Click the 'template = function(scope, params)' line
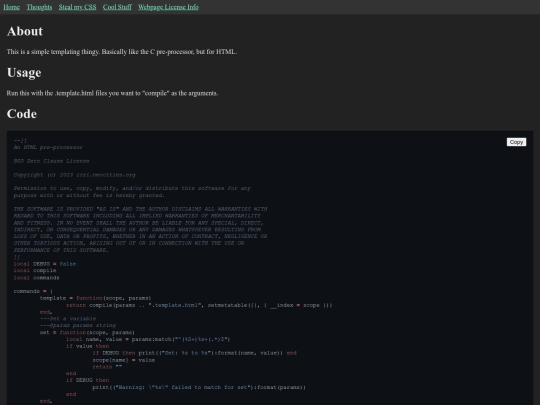The height and width of the screenshot is (405, 540). pos(95,298)
